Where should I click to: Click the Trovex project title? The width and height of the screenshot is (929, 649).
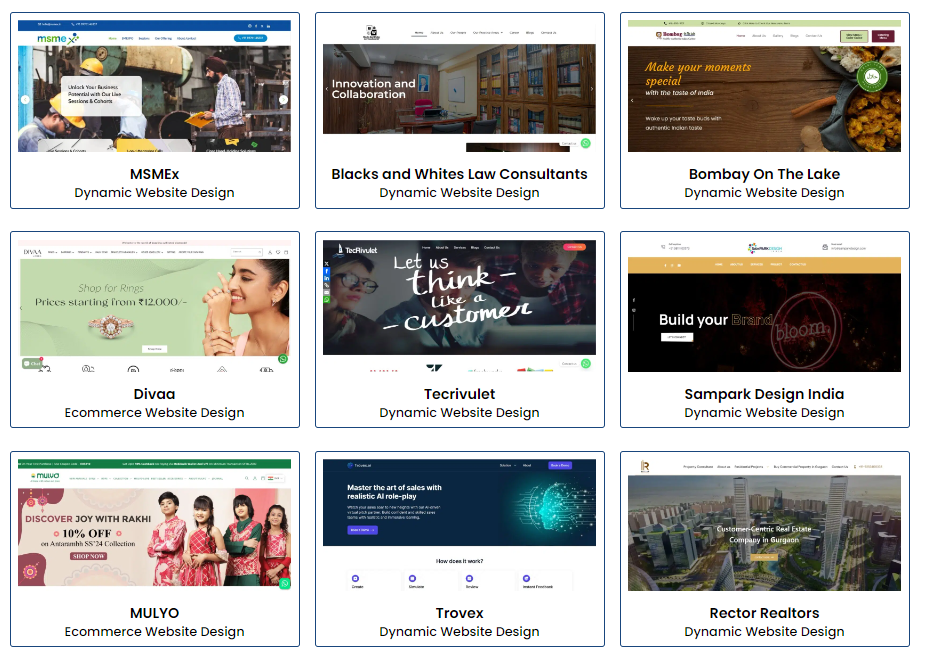459,613
